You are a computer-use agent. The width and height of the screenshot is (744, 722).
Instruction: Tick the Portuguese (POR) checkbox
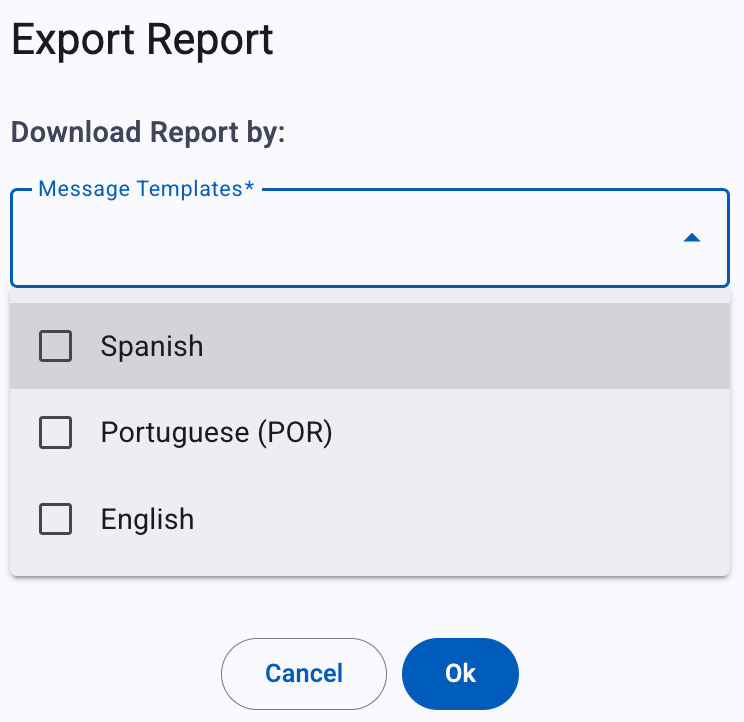click(56, 432)
